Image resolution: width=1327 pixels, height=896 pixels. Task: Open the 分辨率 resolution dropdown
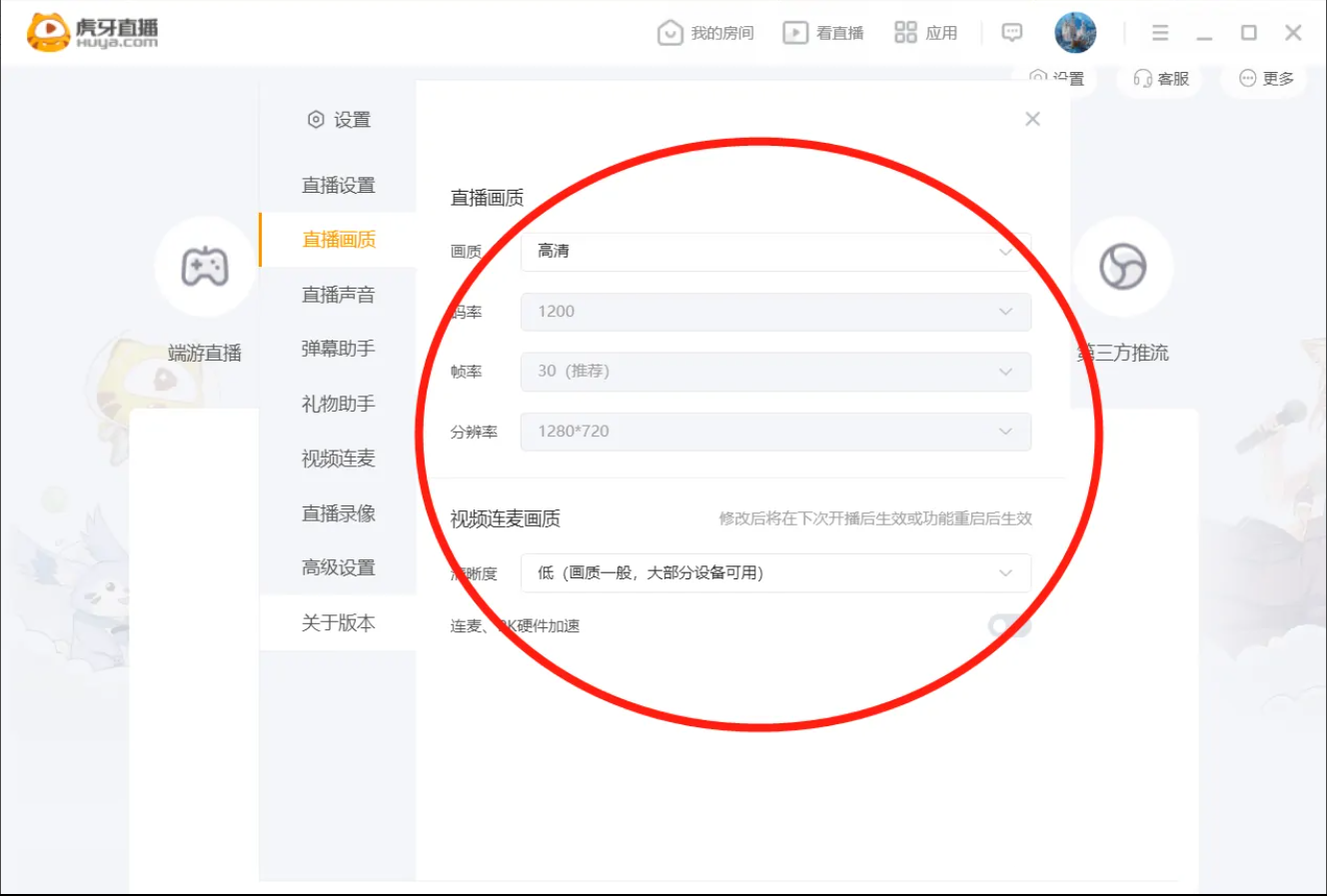pyautogui.click(x=775, y=432)
